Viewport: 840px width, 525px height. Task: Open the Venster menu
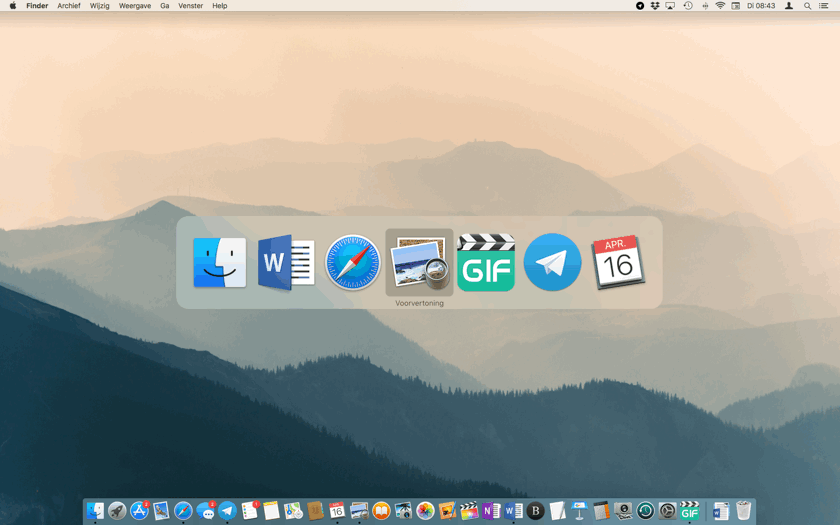coord(191,6)
